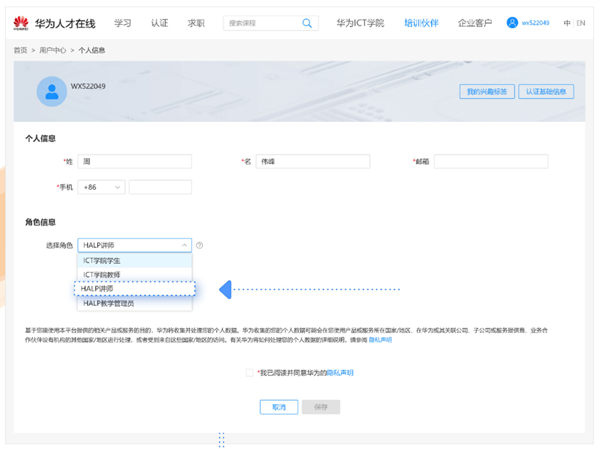Image resolution: width=600 pixels, height=449 pixels.
Task: Open the user account avatar icon
Action: [512, 23]
